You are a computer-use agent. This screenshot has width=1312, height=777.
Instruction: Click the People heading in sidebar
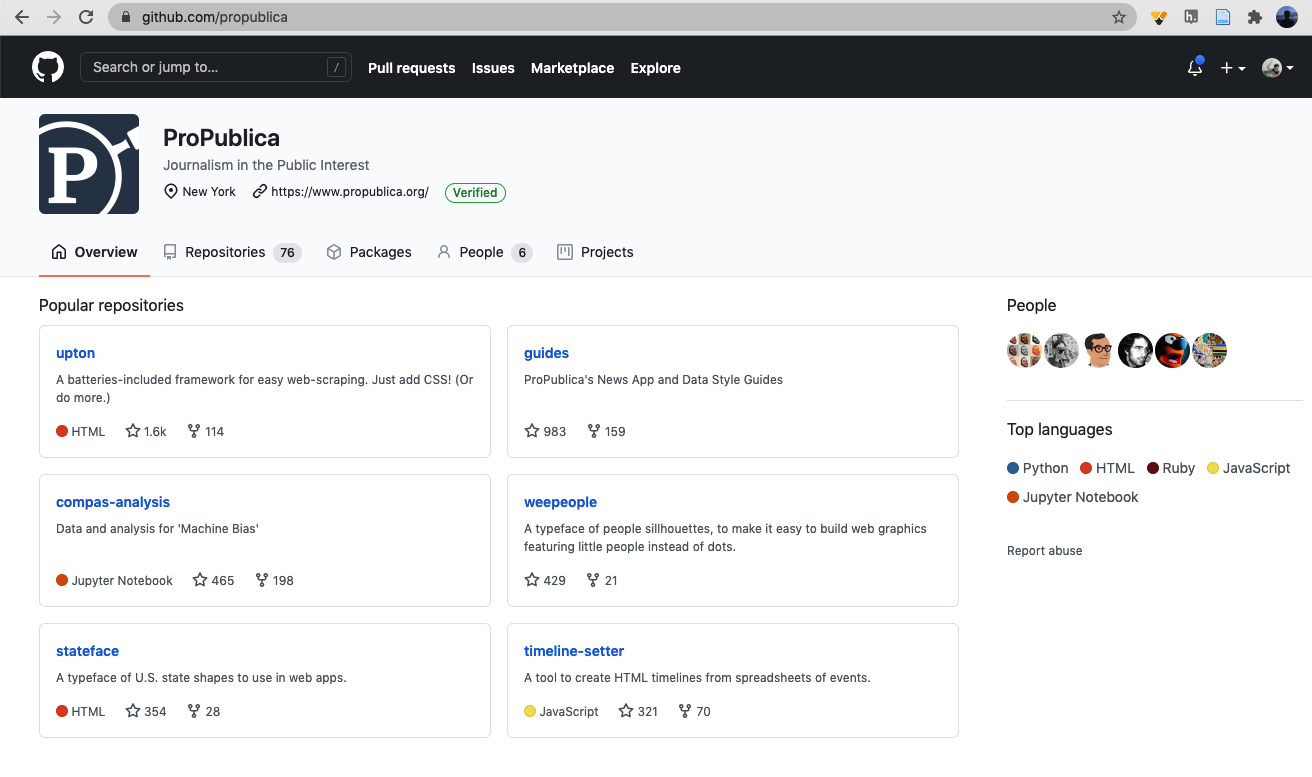click(x=1031, y=305)
